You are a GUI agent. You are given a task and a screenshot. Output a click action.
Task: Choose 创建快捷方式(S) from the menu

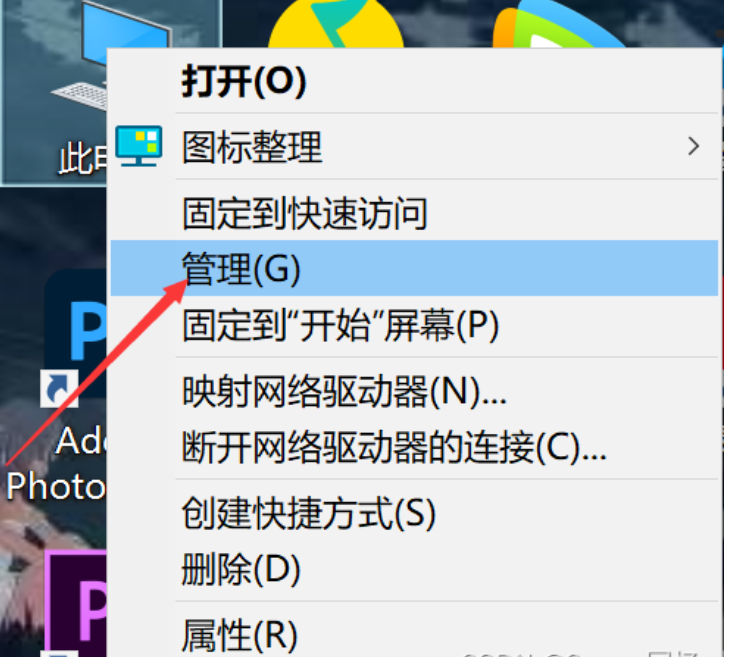[x=414, y=513]
